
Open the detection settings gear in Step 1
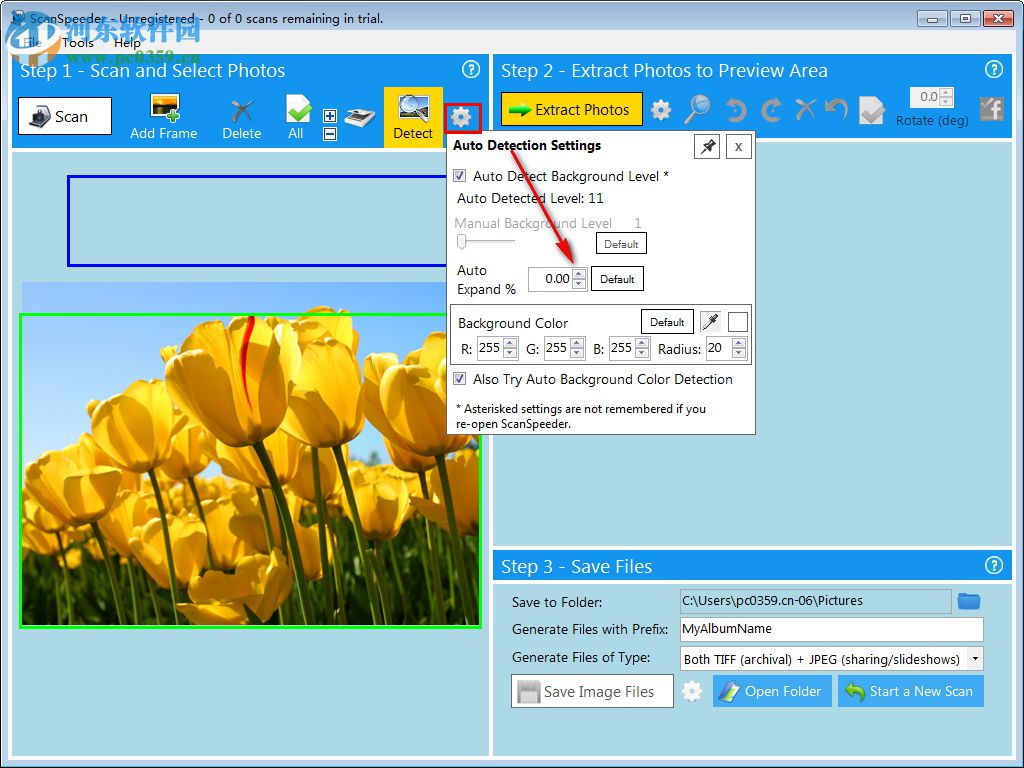tap(462, 118)
